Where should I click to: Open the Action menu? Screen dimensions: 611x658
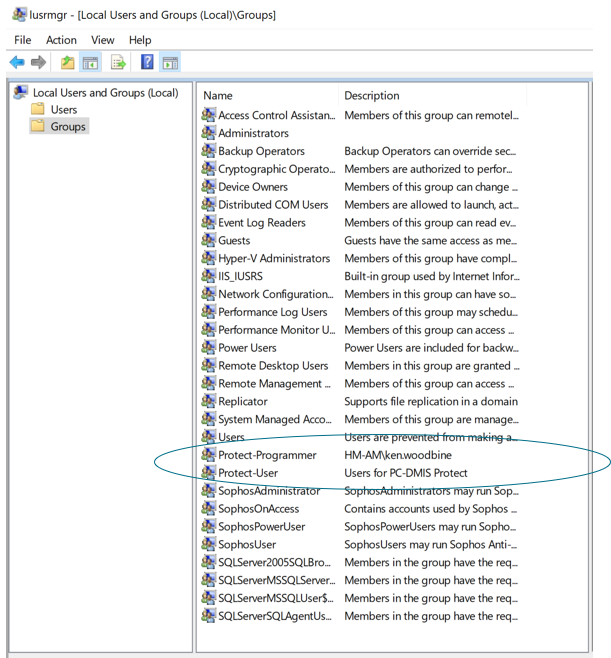pyautogui.click(x=61, y=40)
